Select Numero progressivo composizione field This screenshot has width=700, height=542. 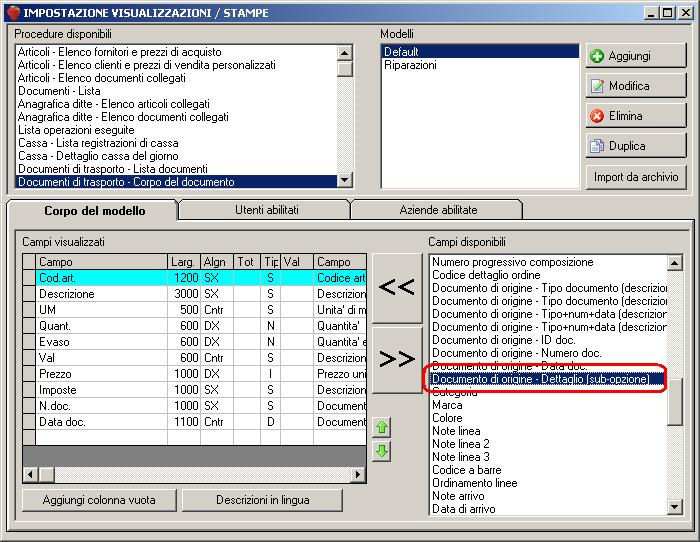pos(548,262)
